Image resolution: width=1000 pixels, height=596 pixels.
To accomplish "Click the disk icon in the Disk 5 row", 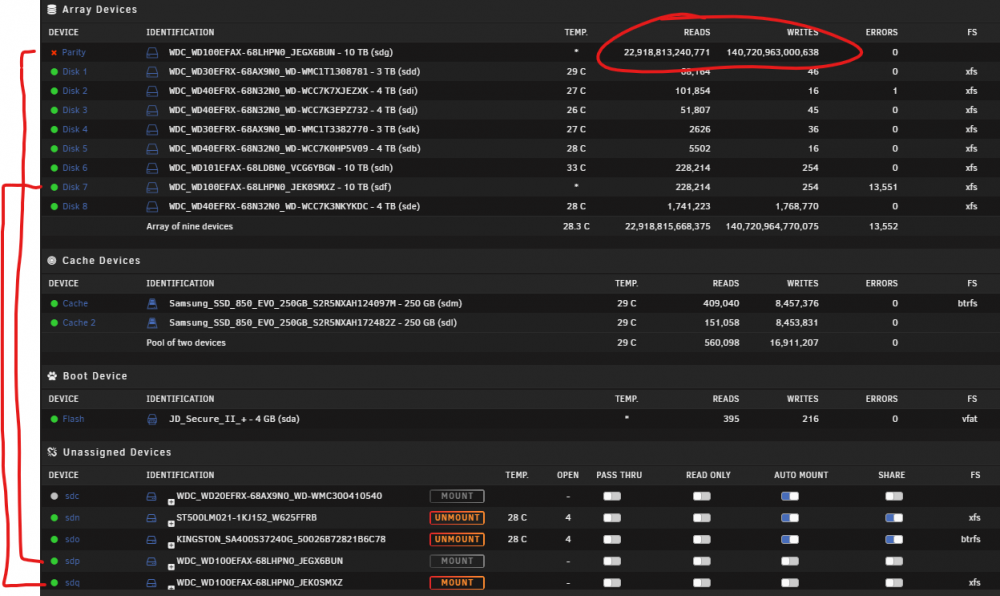I will click(x=152, y=149).
